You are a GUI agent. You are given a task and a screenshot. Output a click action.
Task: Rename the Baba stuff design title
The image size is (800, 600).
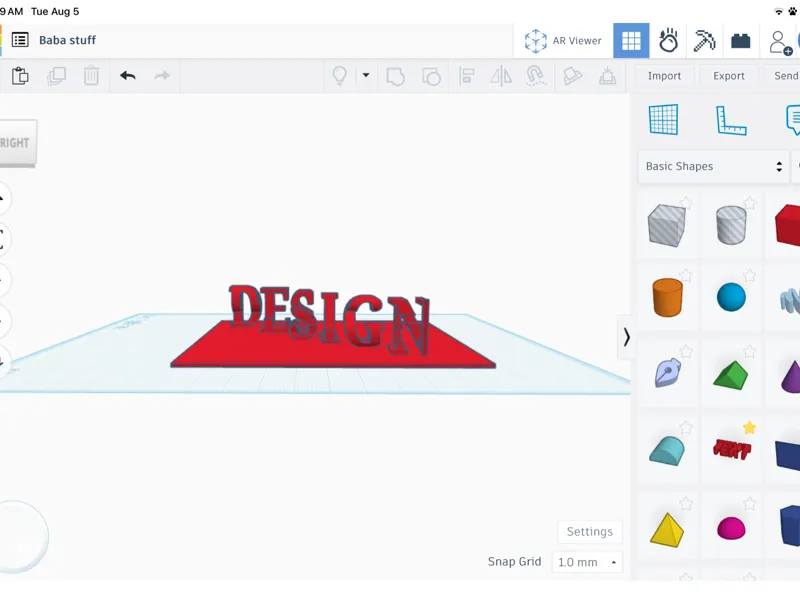coord(67,40)
